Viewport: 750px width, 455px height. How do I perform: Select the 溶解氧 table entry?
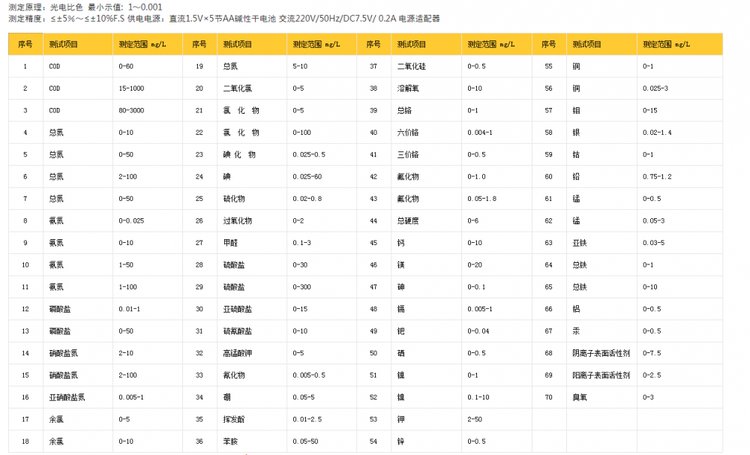tap(408, 88)
